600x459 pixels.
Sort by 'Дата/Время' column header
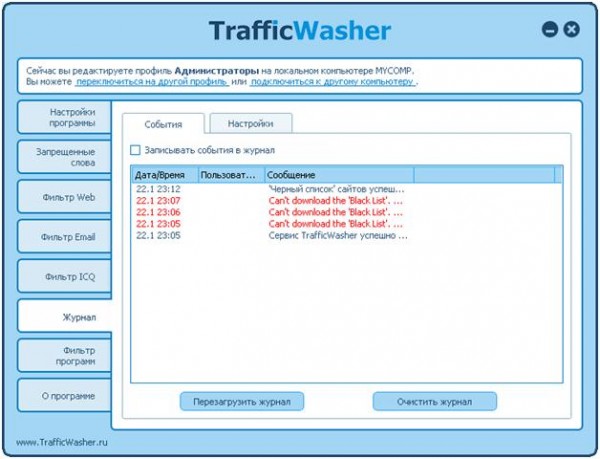point(165,175)
